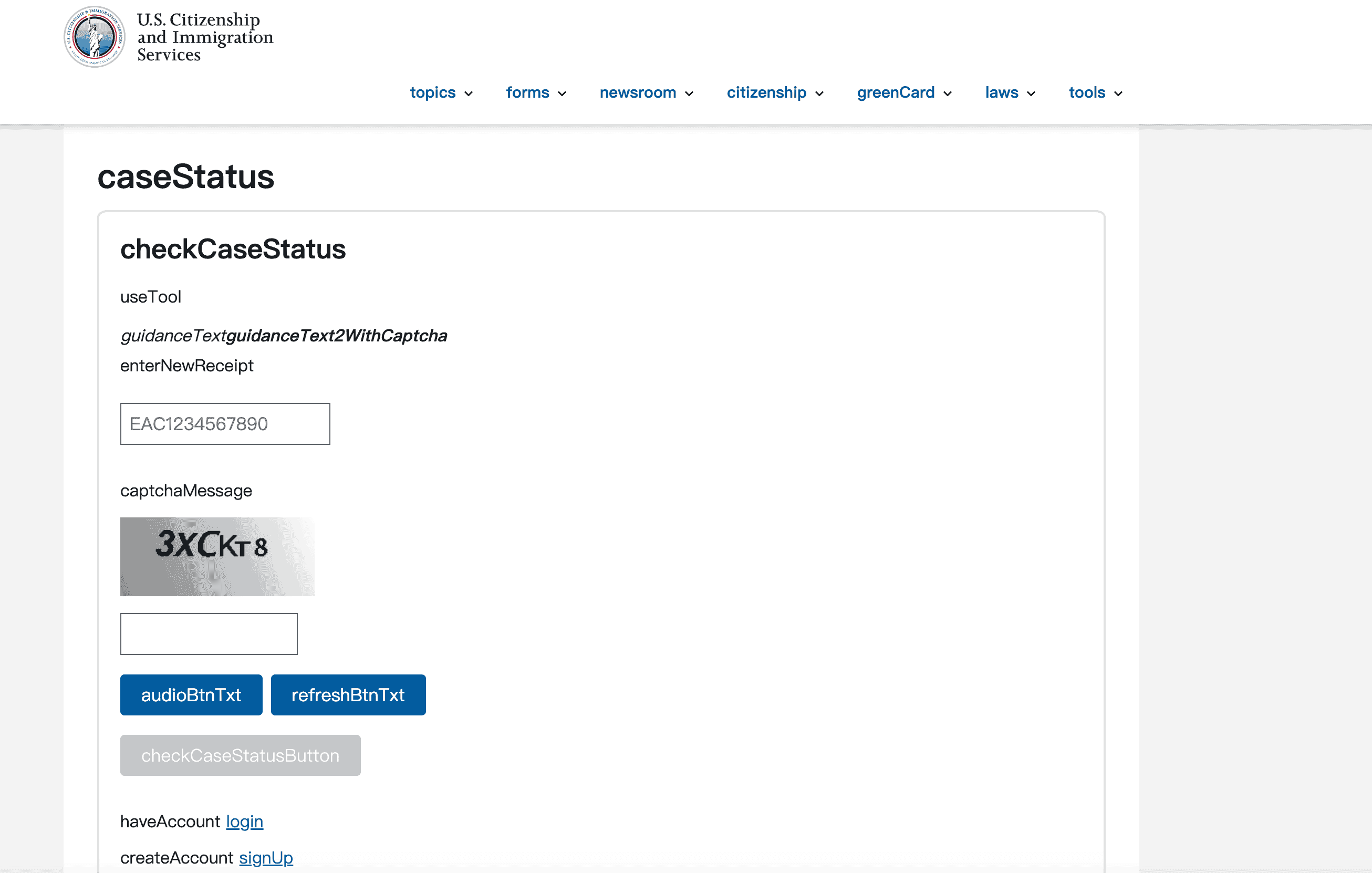This screenshot has height=873, width=1372.
Task: Open the topics menu
Action: click(x=432, y=92)
